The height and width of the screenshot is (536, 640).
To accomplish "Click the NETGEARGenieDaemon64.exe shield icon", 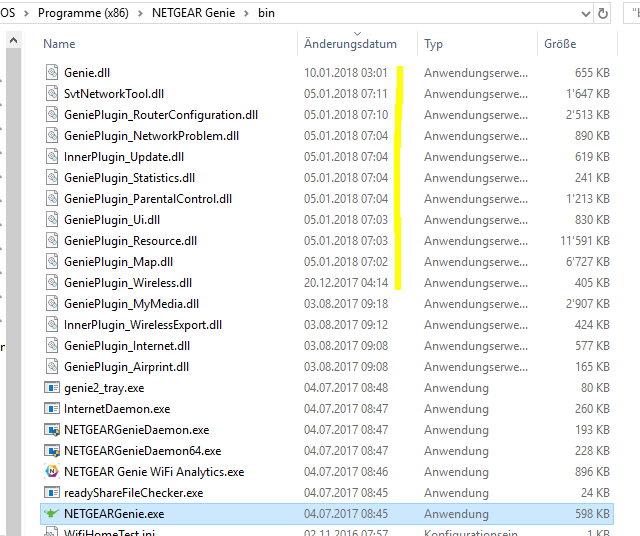I will coord(52,451).
